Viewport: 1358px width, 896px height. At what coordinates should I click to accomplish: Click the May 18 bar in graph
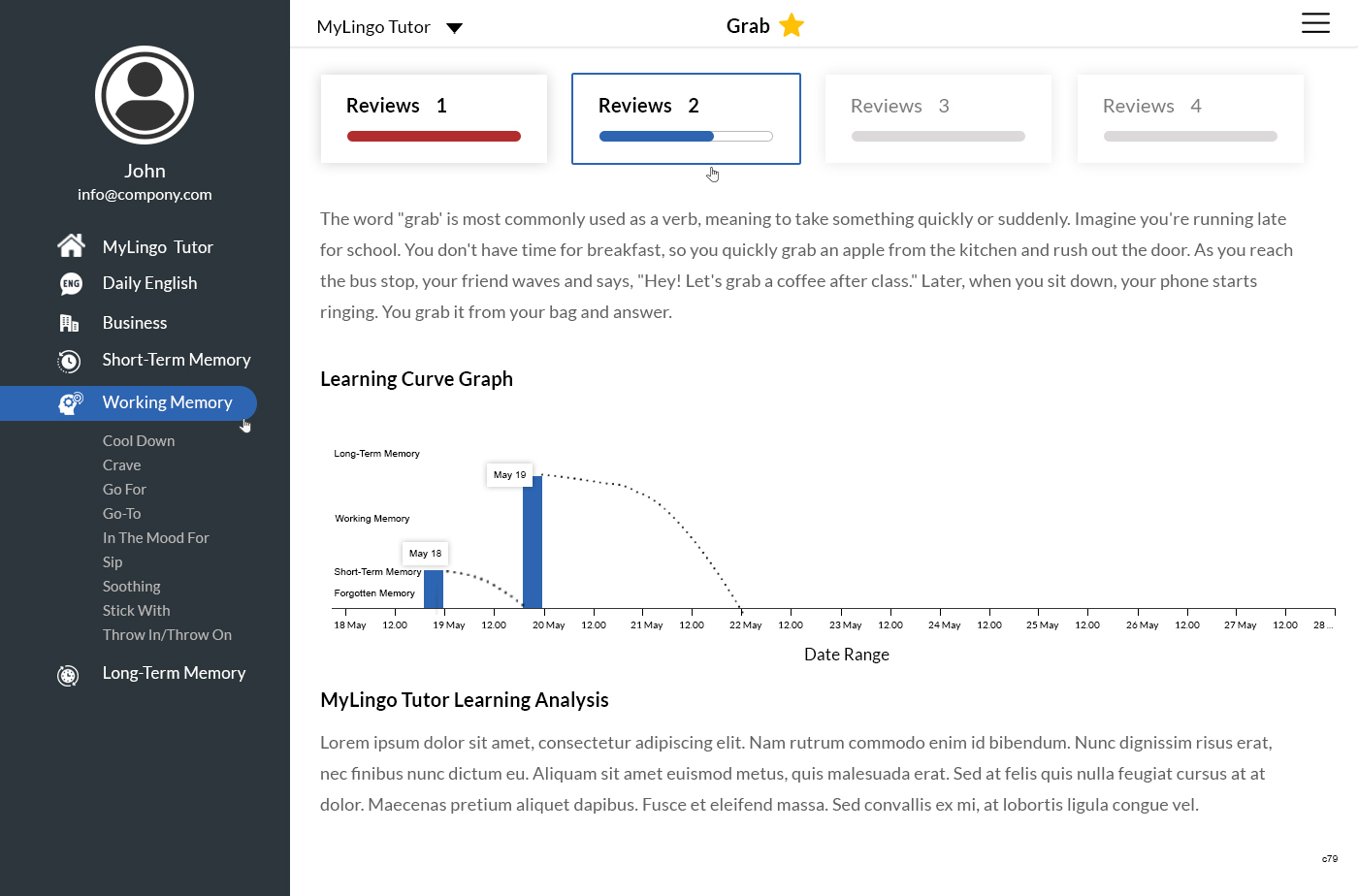tap(434, 590)
